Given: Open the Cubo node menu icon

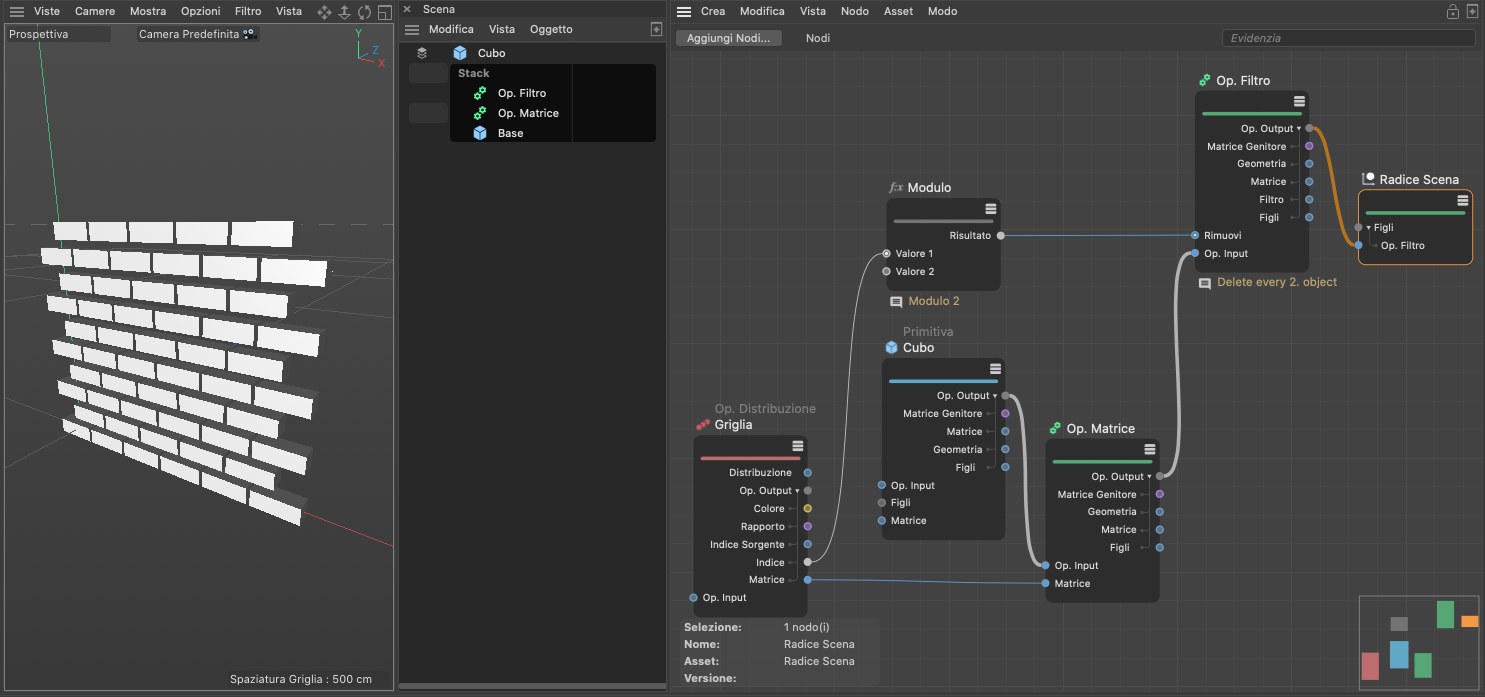Looking at the screenshot, I should point(995,369).
